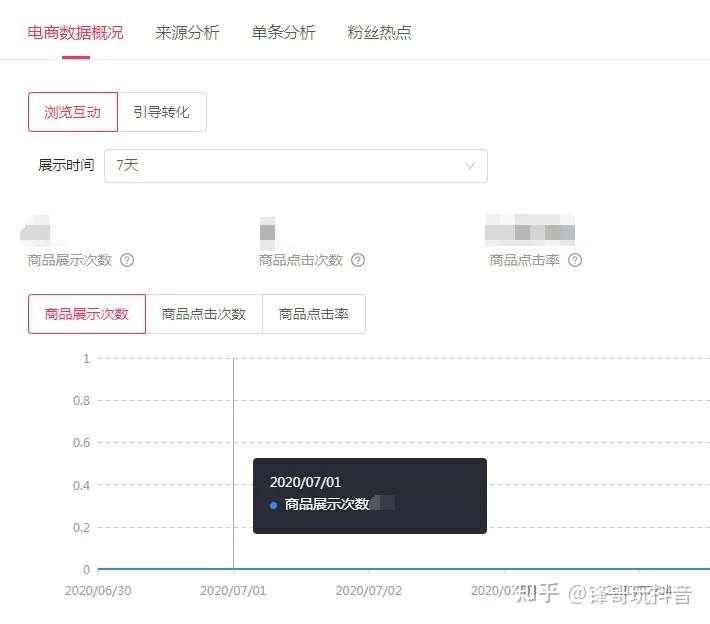Click the 商品点击率 summary metric label
The width and height of the screenshot is (710, 624).
[x=524, y=260]
